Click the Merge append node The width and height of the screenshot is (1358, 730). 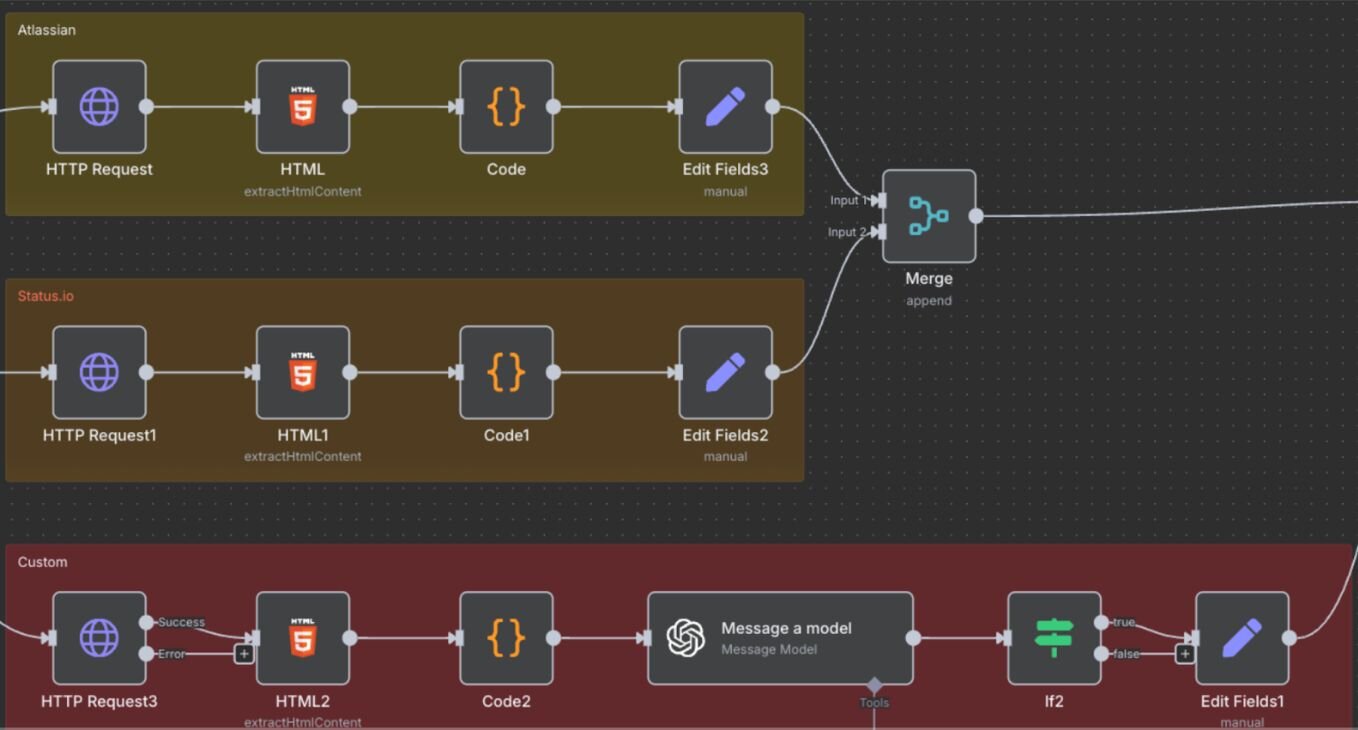tap(928, 216)
